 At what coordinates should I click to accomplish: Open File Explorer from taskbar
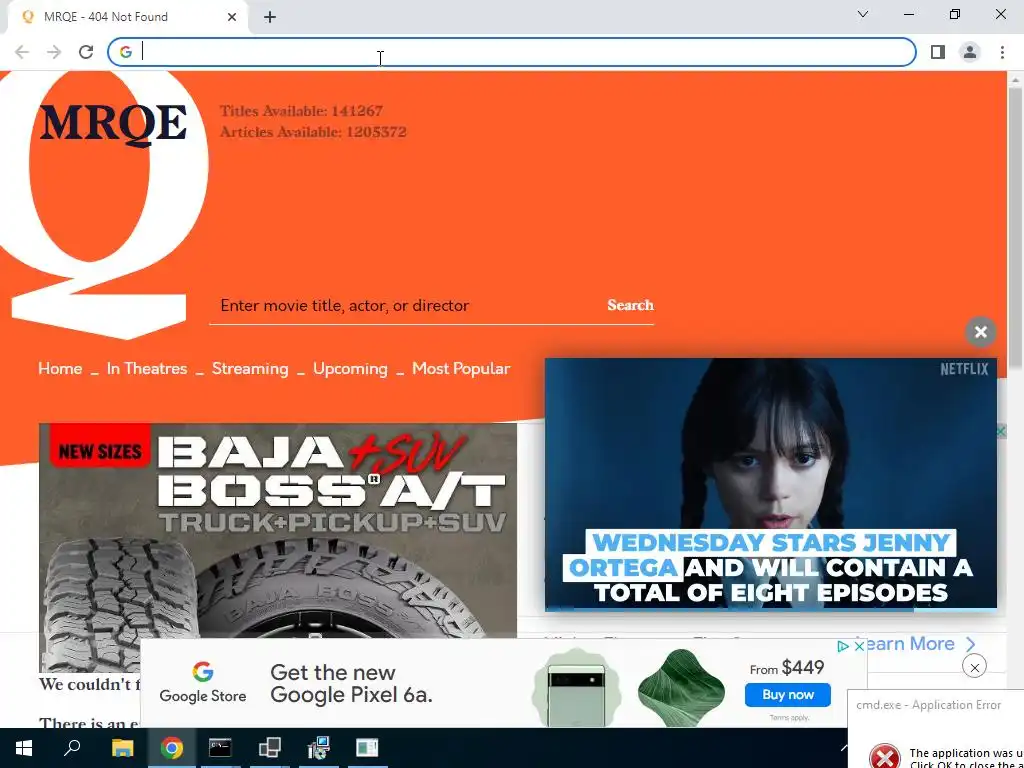tap(122, 748)
